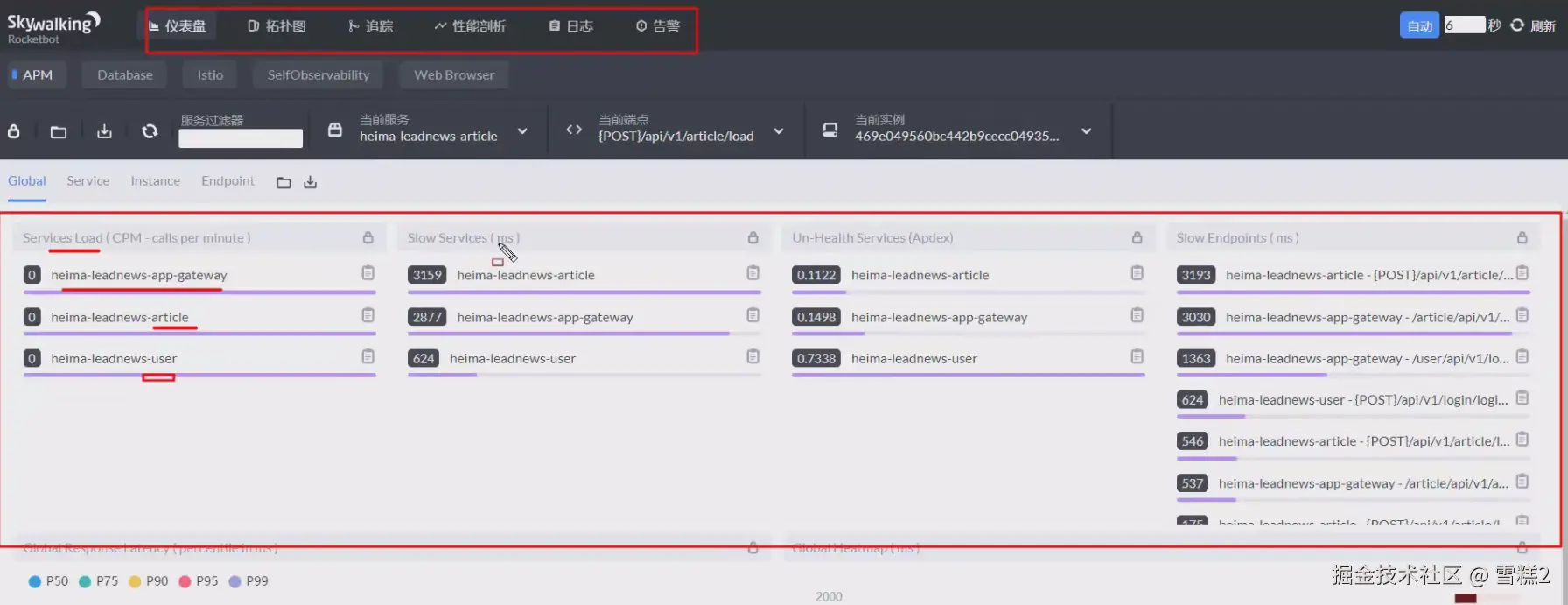Screen dimensions: 1568x605
Task: Switch to the Service tab
Action: (x=88, y=181)
